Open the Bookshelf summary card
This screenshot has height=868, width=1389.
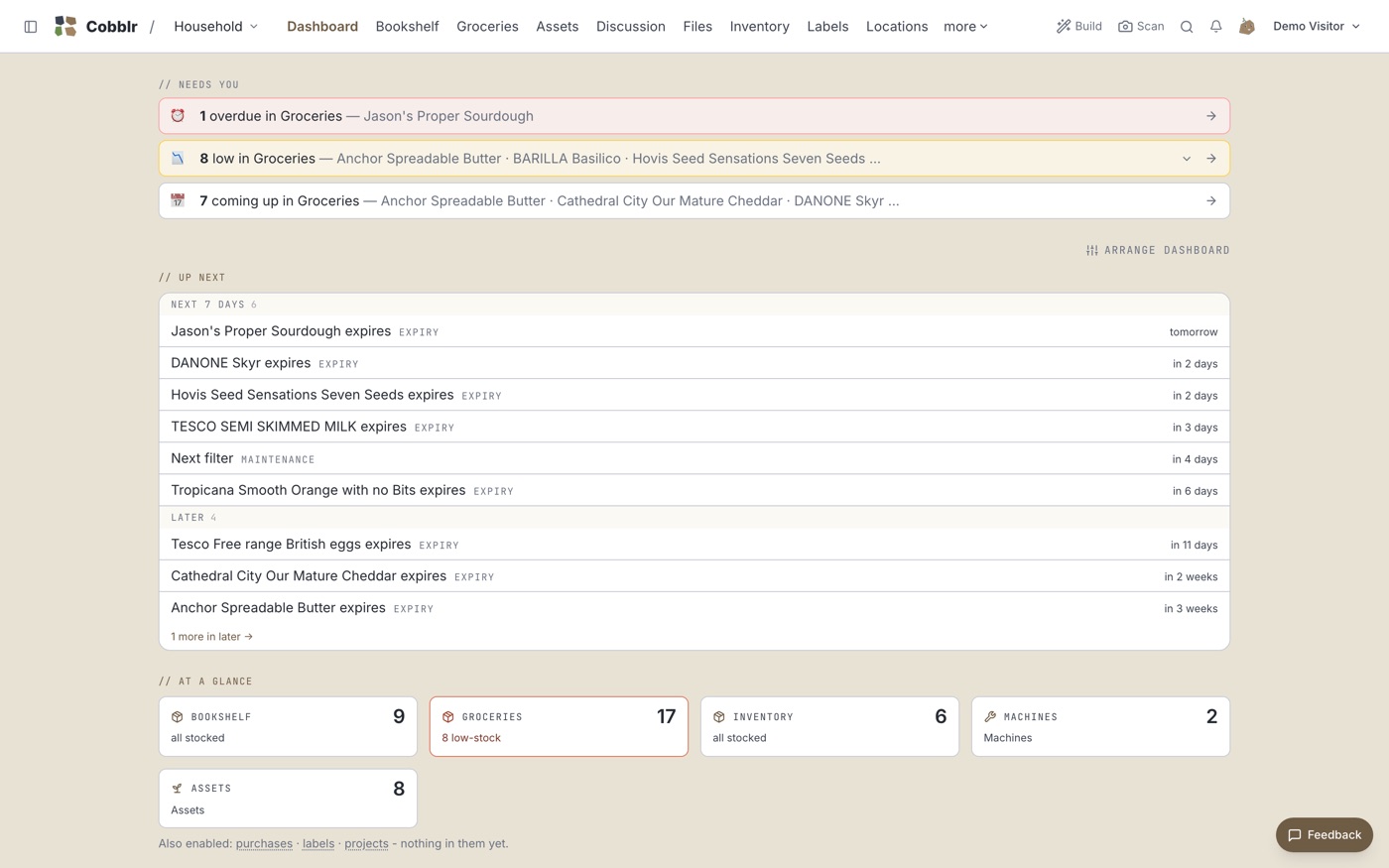click(288, 727)
